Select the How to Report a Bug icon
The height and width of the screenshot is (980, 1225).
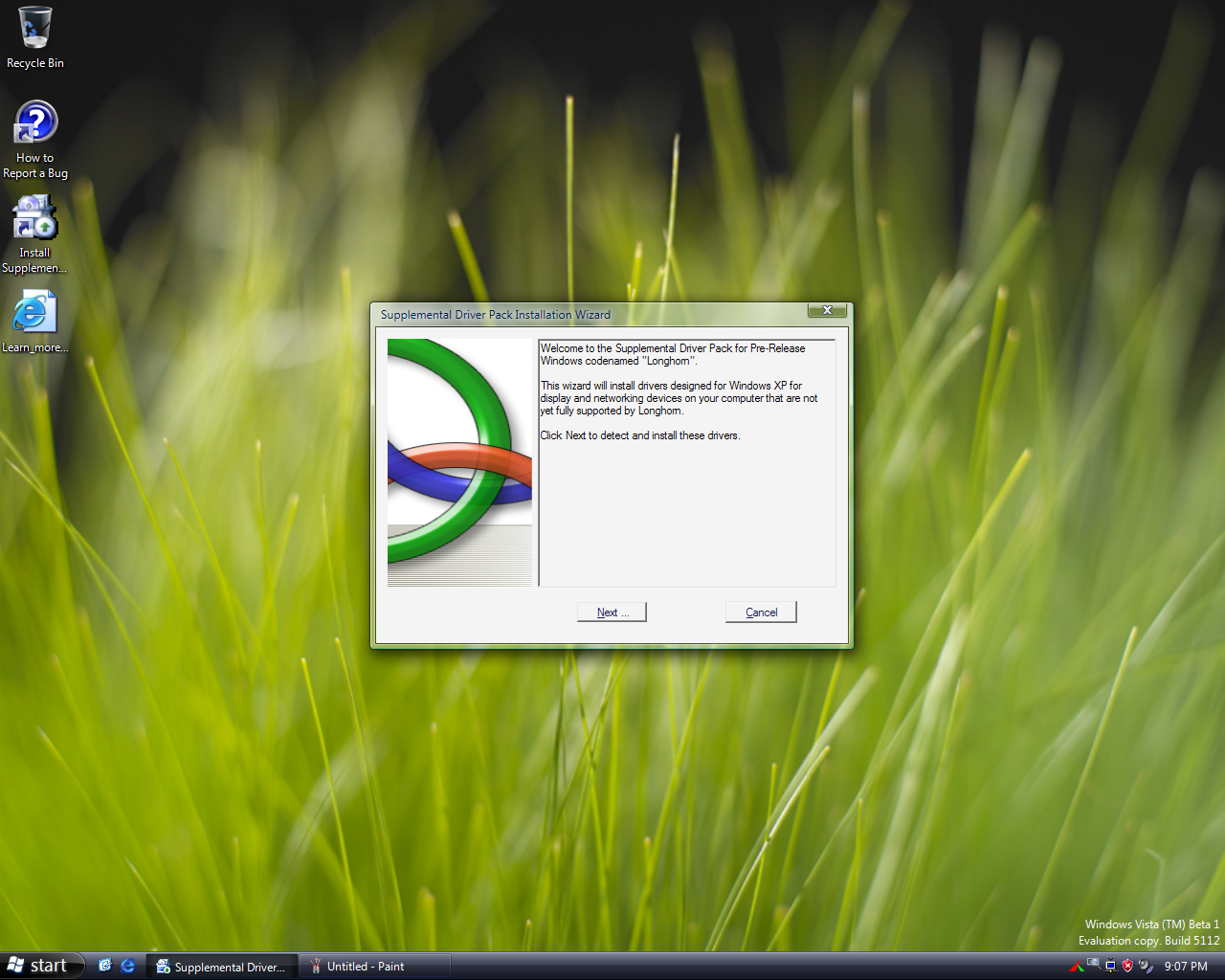click(35, 140)
